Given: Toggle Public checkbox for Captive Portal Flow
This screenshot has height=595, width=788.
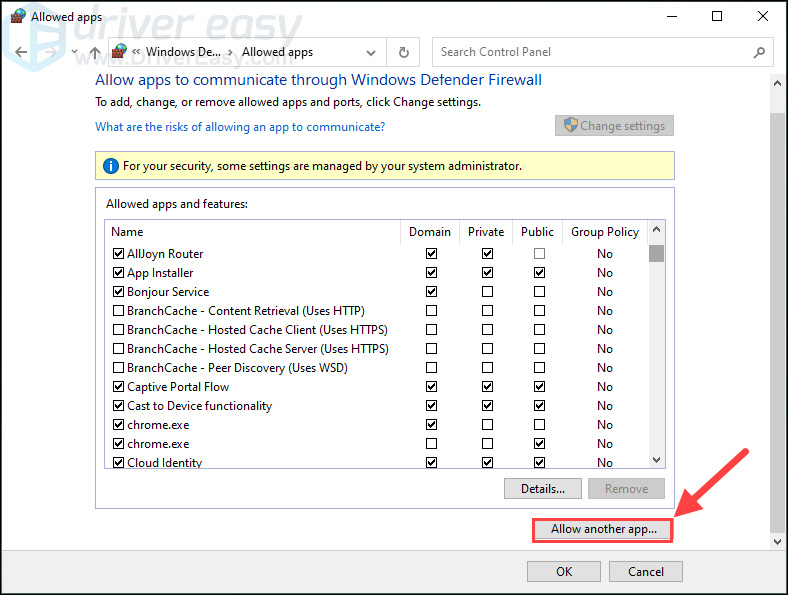Looking at the screenshot, I should (x=539, y=387).
